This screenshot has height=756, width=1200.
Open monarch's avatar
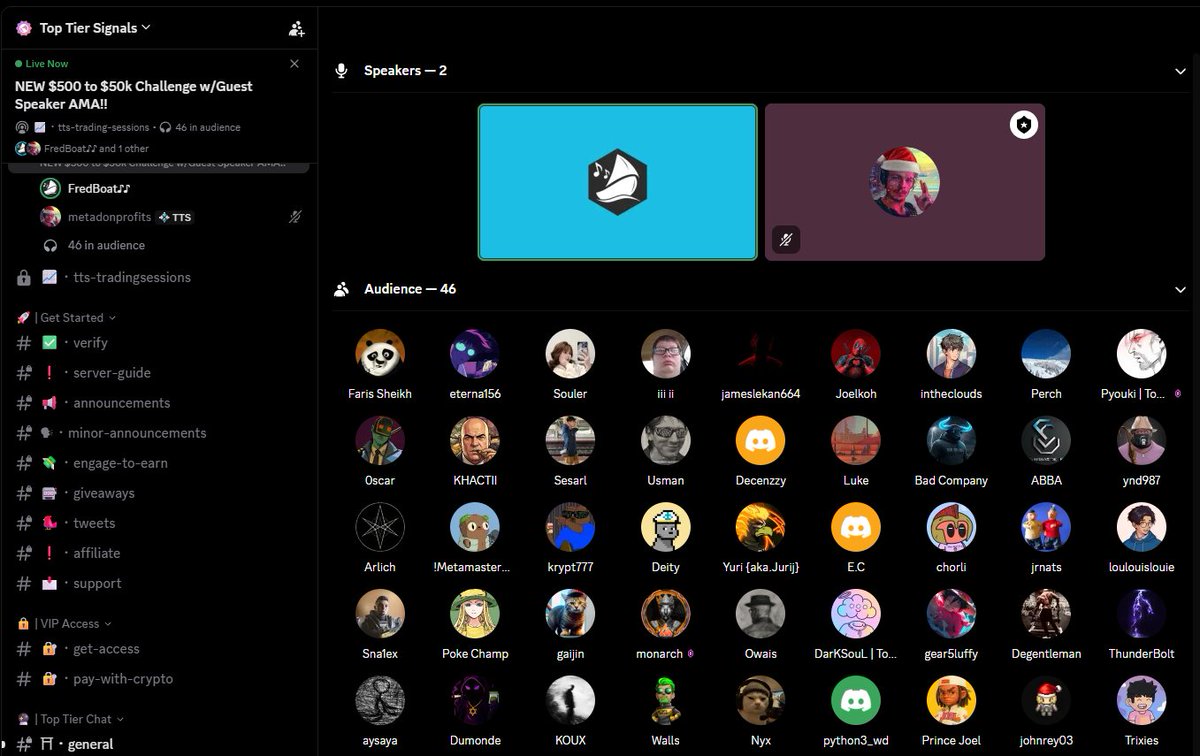point(665,614)
